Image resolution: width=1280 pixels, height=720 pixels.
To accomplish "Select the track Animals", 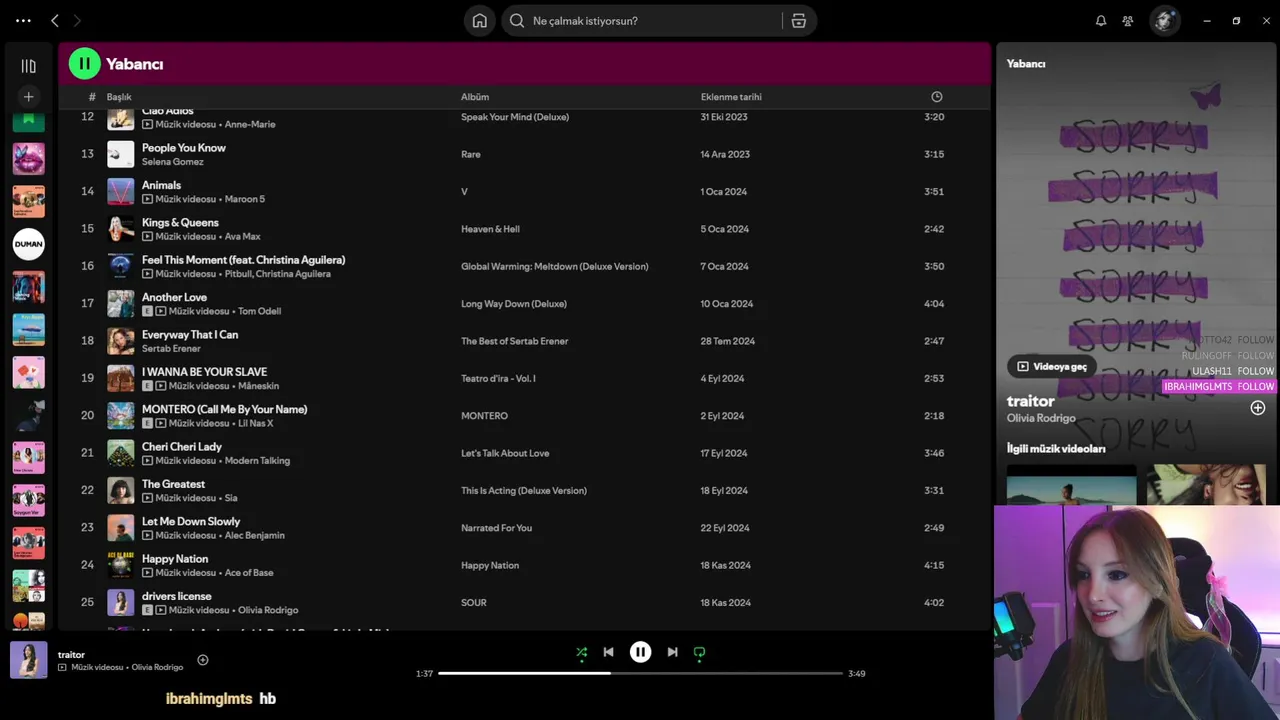I will [x=161, y=185].
